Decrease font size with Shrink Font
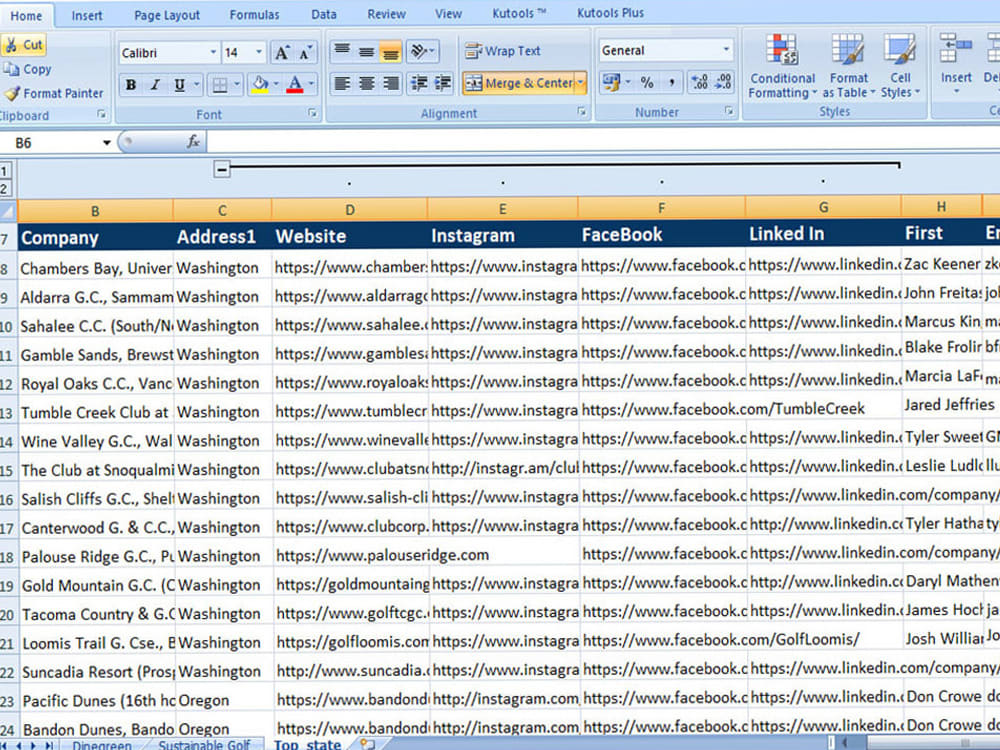The width and height of the screenshot is (1000, 750). (x=305, y=53)
